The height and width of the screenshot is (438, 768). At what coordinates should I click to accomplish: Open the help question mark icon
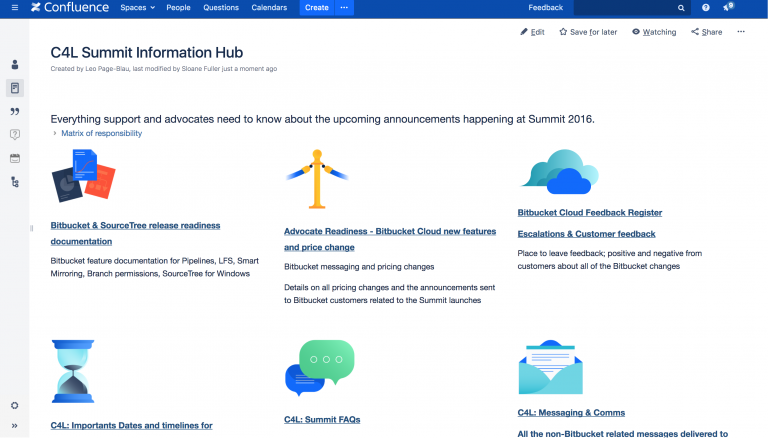(x=706, y=8)
